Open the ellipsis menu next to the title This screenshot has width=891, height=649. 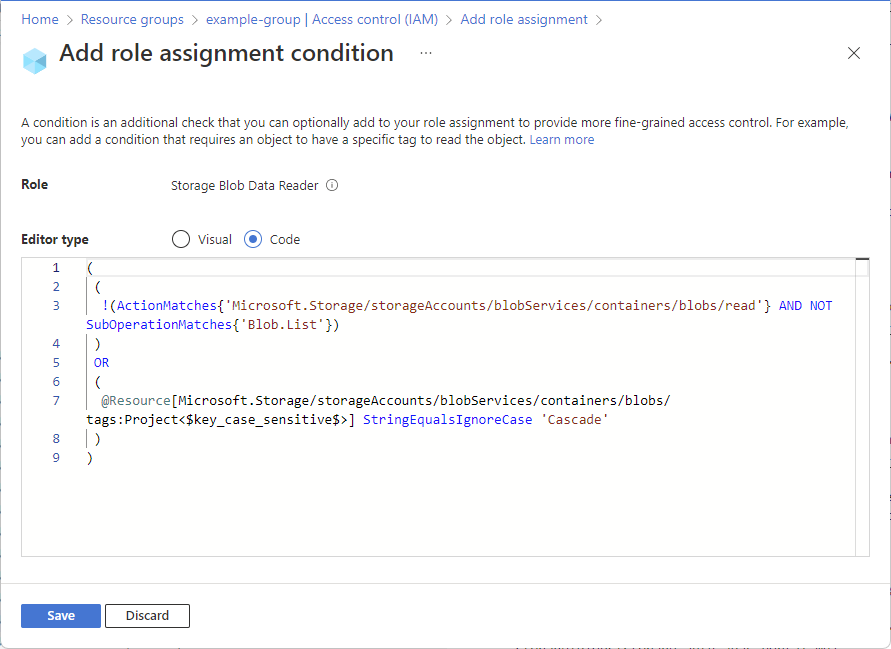click(x=426, y=54)
